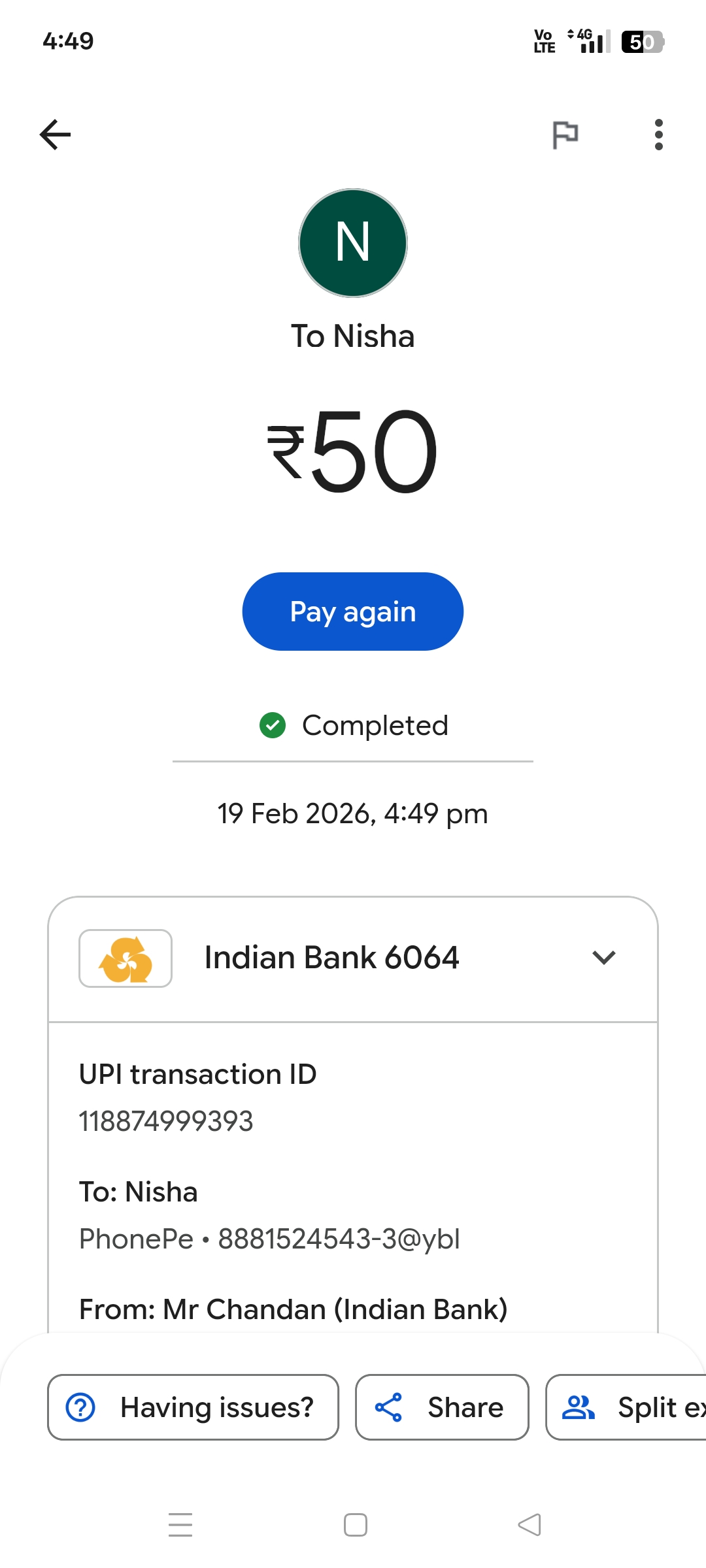Image resolution: width=706 pixels, height=1568 pixels.
Task: Expand the Indian Bank 6064 chevron
Action: [x=603, y=958]
